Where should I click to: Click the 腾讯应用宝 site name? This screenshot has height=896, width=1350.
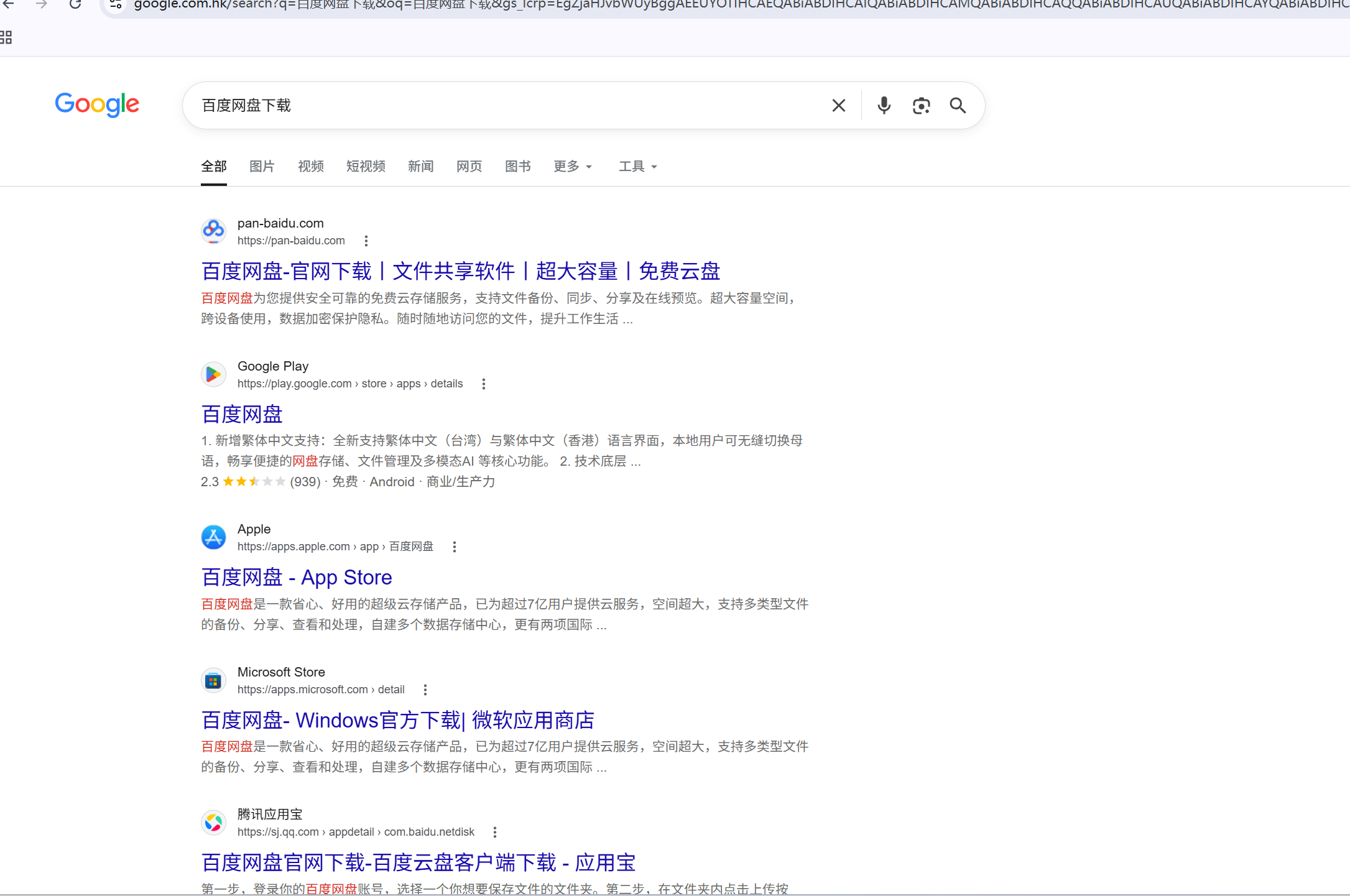[270, 815]
